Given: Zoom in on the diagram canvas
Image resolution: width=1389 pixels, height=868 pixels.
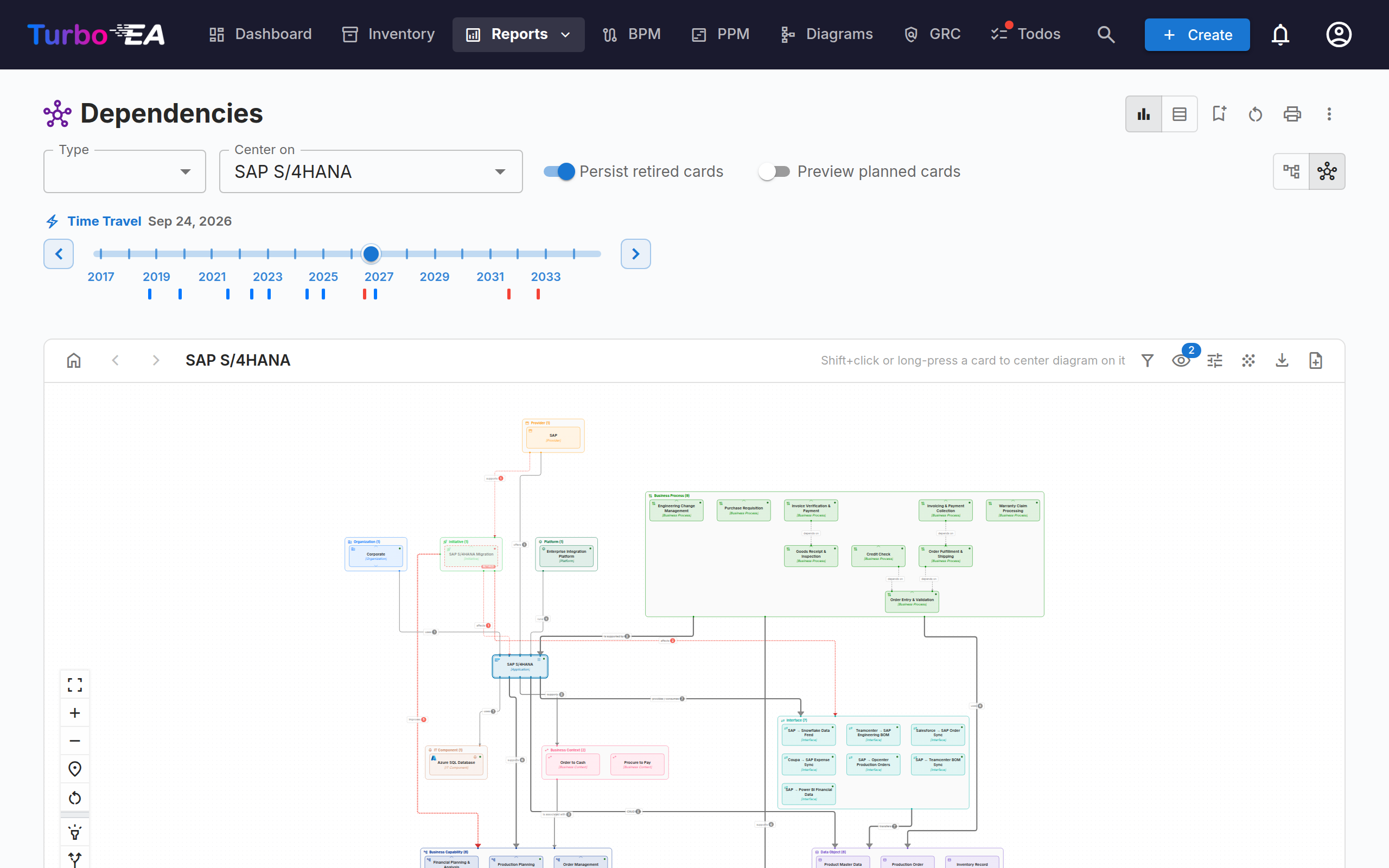Looking at the screenshot, I should click(x=75, y=713).
